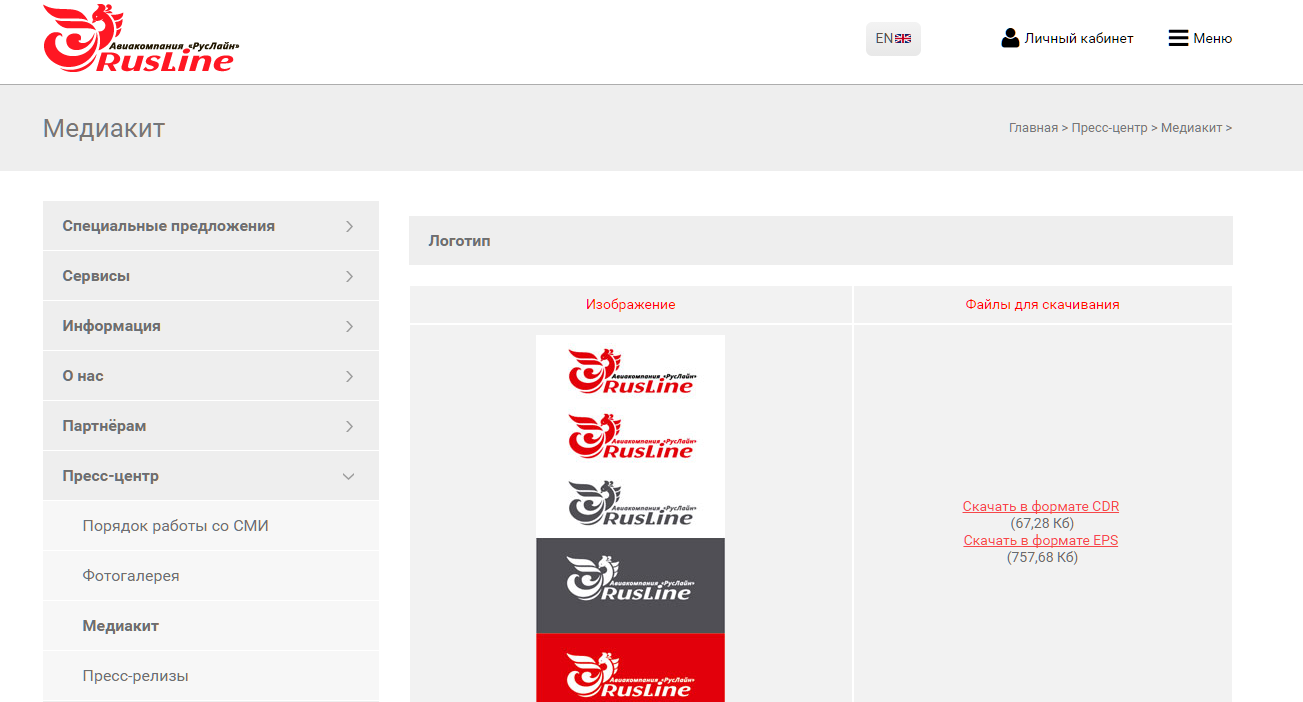Click the white logo on dark gray background
Image resolution: width=1303 pixels, height=702 pixels.
click(x=630, y=585)
